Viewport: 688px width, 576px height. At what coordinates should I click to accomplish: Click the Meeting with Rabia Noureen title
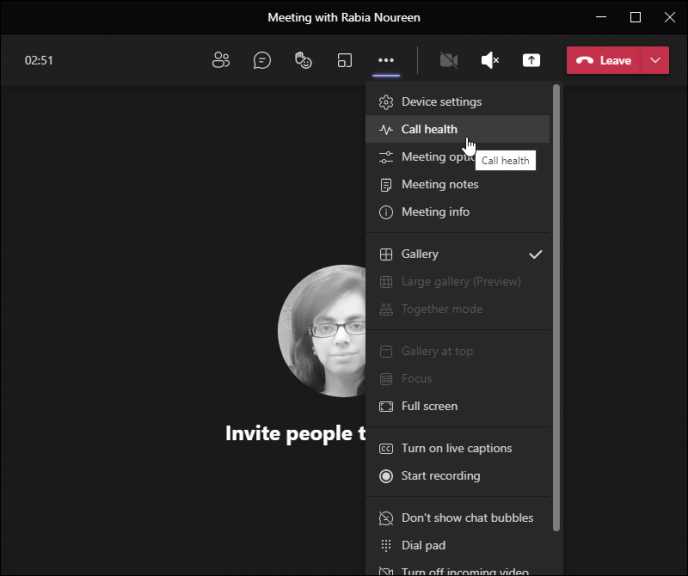[344, 18]
